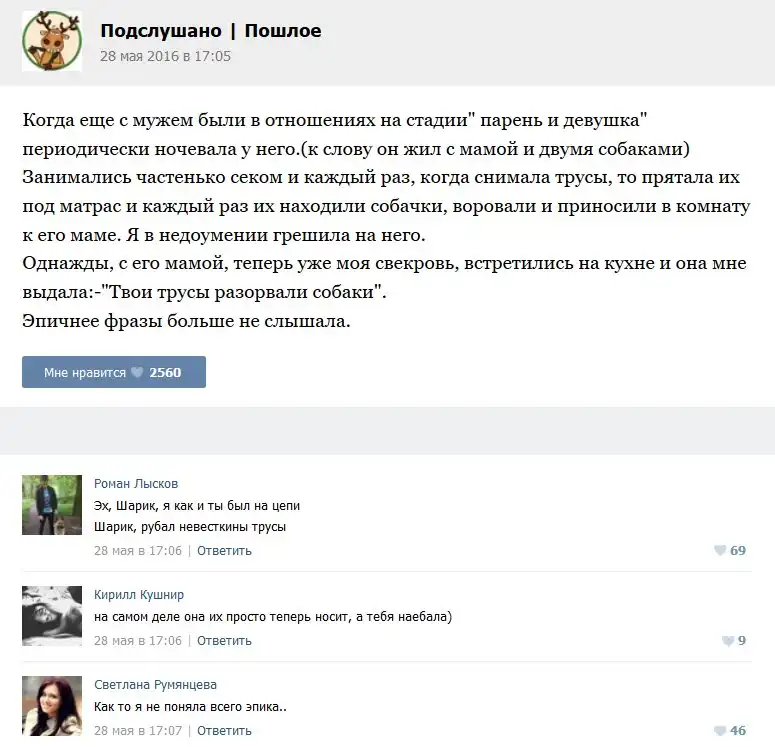The height and width of the screenshot is (747, 775).
Task: Click heart icon on Кирилл Кушнир's comment
Action: tap(728, 641)
